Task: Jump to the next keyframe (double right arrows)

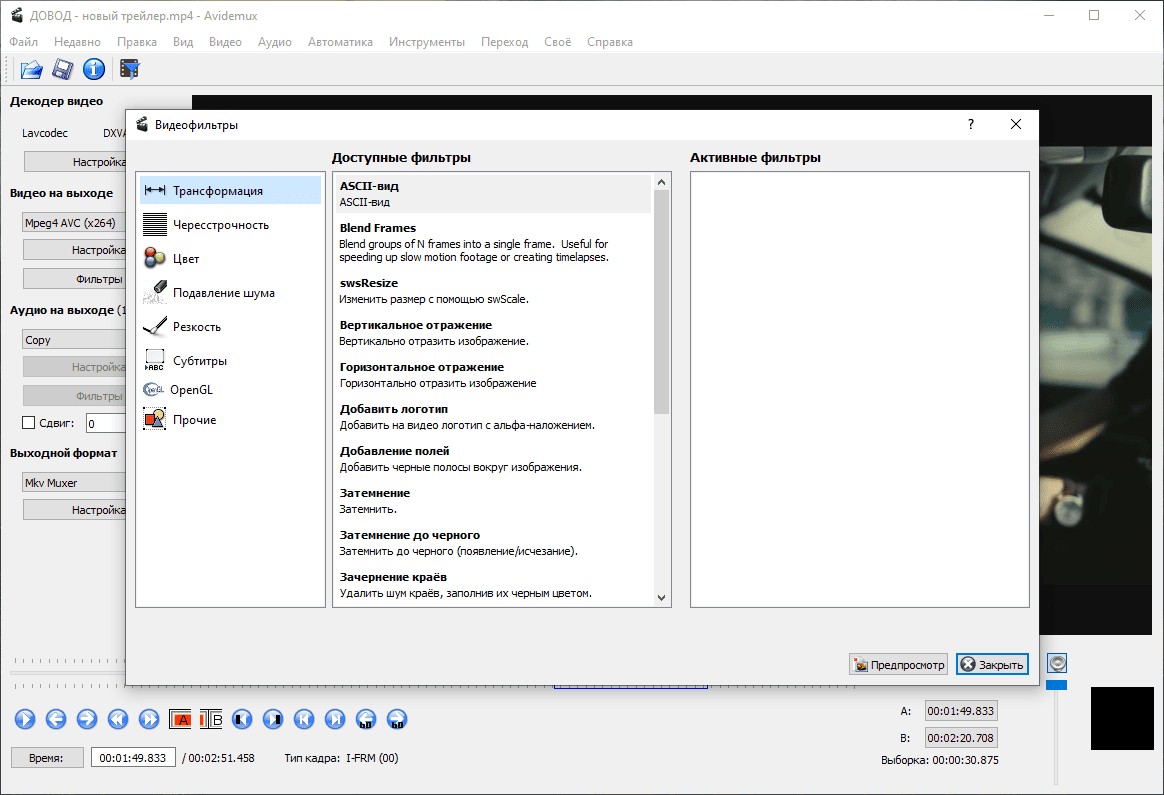Action: point(149,719)
